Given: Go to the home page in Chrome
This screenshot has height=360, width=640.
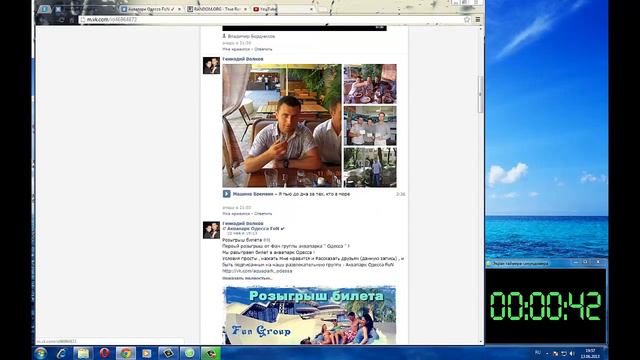Looking at the screenshot, I should pos(72,20).
